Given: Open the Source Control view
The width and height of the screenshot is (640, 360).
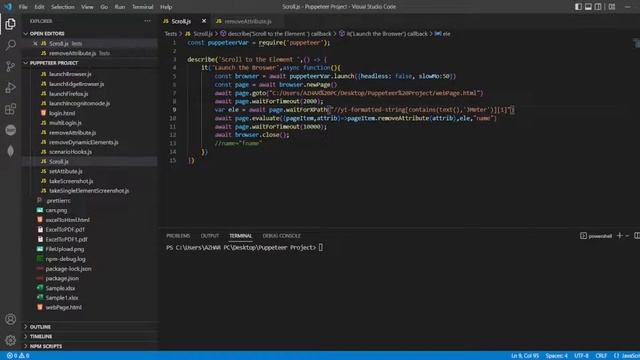Looking at the screenshot, I should click(11, 66).
